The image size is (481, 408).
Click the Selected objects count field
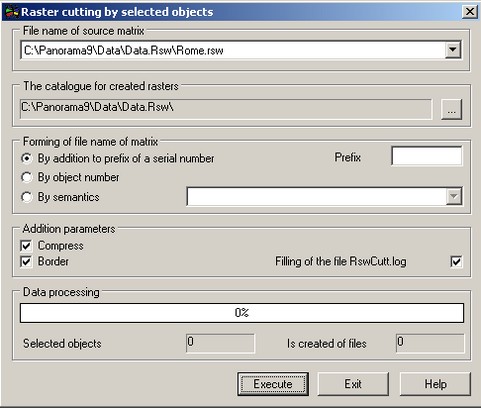pyautogui.click(x=220, y=343)
